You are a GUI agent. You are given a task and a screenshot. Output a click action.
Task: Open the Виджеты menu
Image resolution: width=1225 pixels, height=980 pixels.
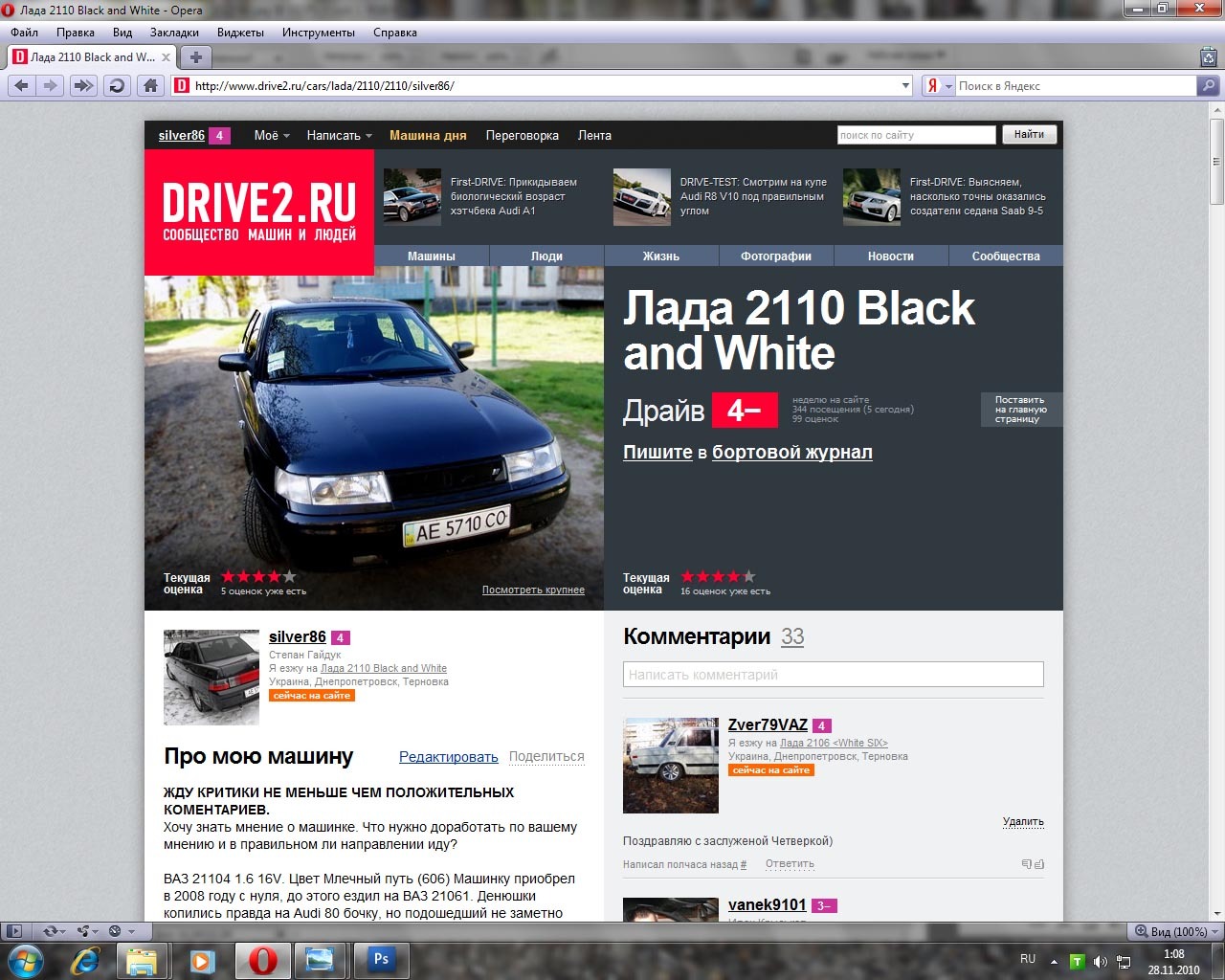240,33
